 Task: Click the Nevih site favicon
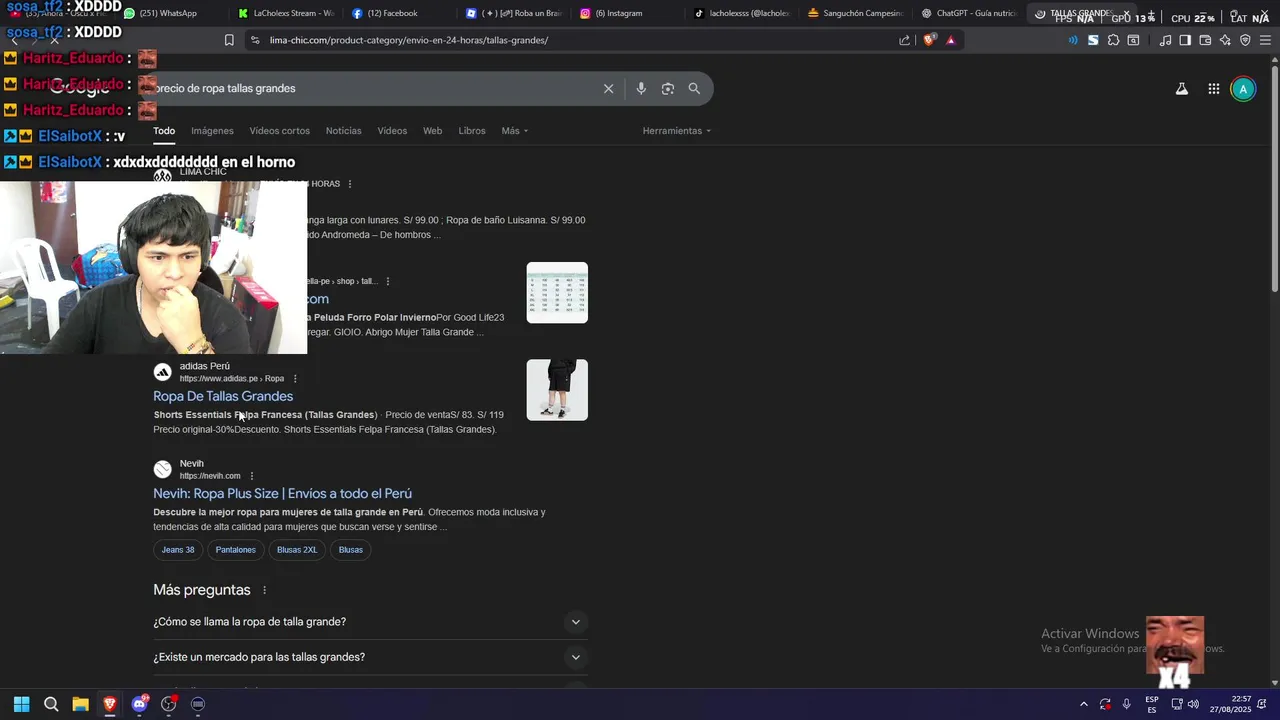click(162, 469)
